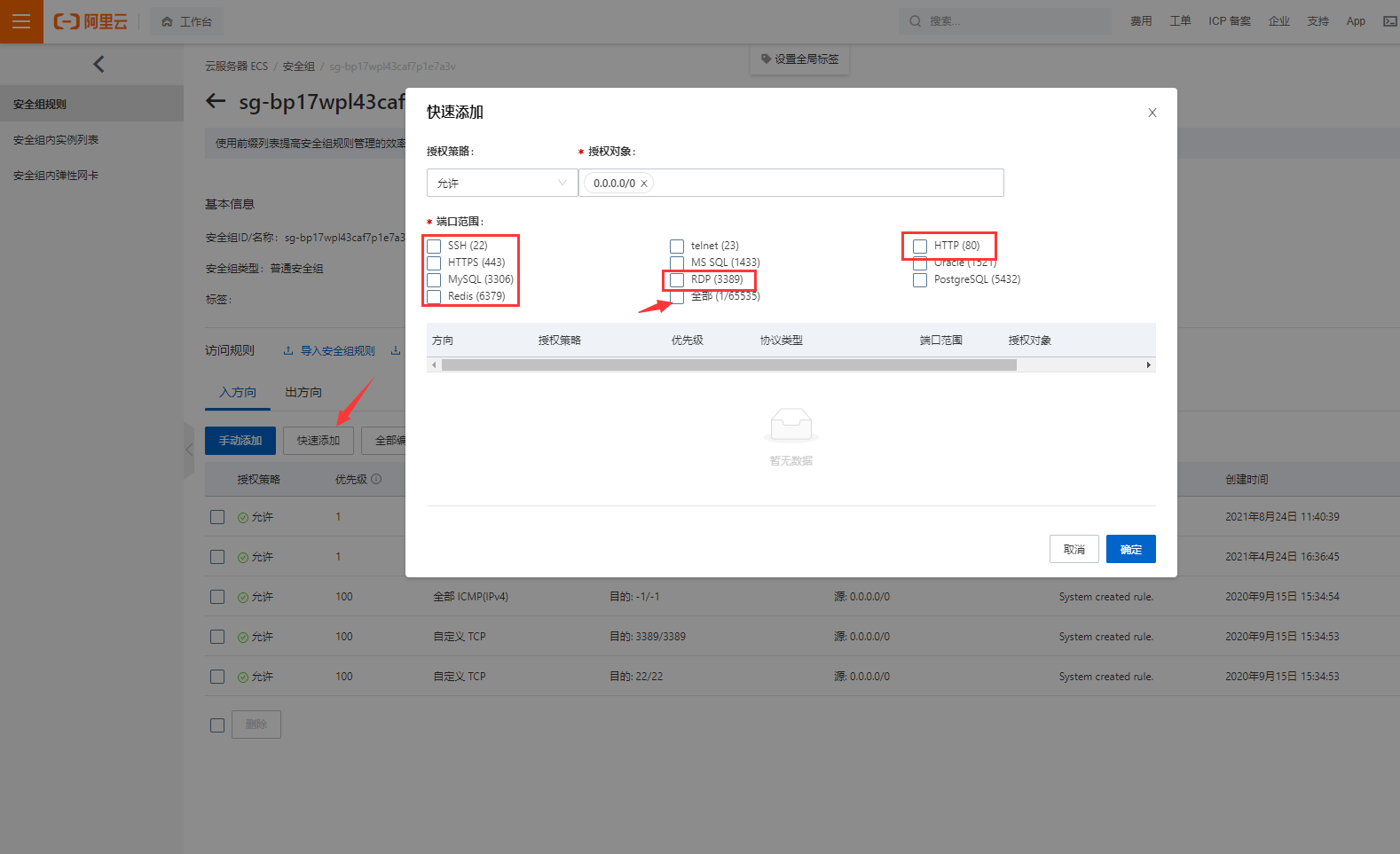
Task: Open the 授权策略 允许 dropdown
Action: (x=501, y=183)
